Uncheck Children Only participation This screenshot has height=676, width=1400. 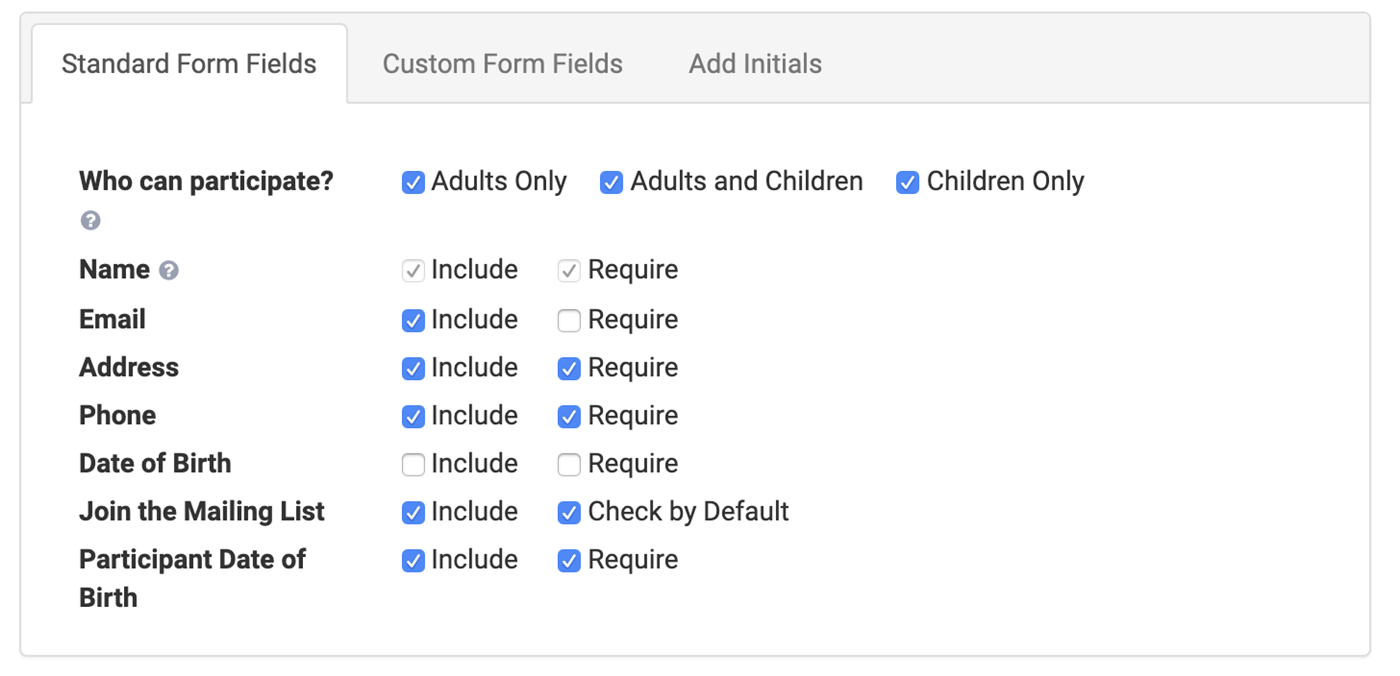coord(907,182)
